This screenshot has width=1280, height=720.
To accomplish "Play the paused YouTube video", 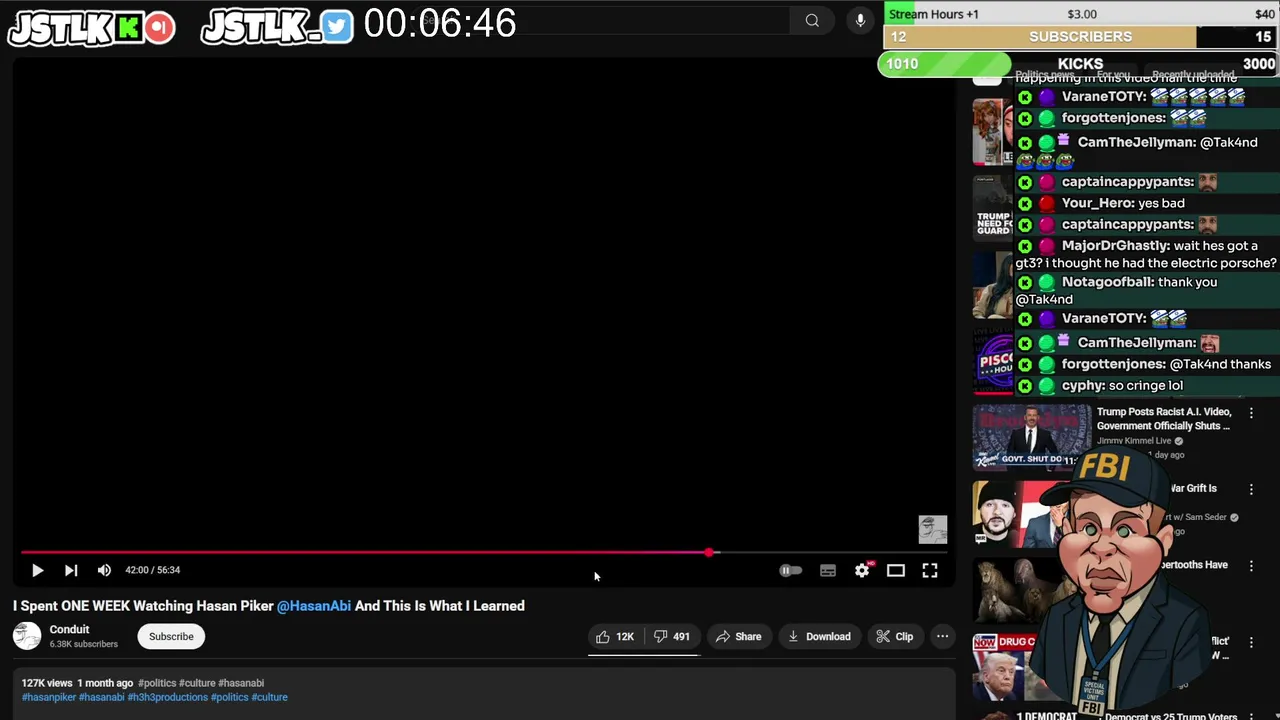I will pos(37,570).
